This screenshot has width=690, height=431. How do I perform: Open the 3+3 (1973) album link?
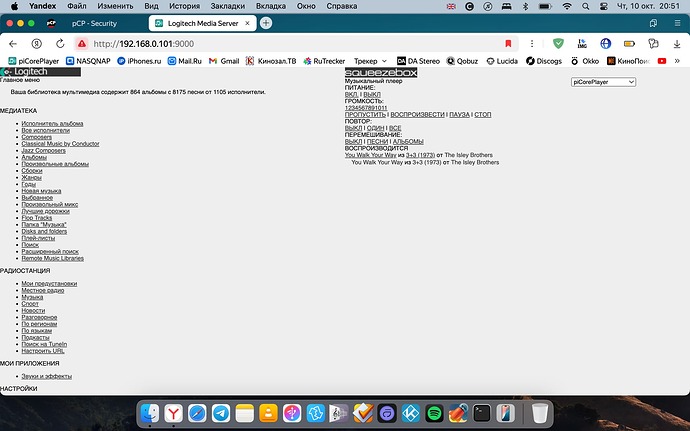(x=420, y=155)
